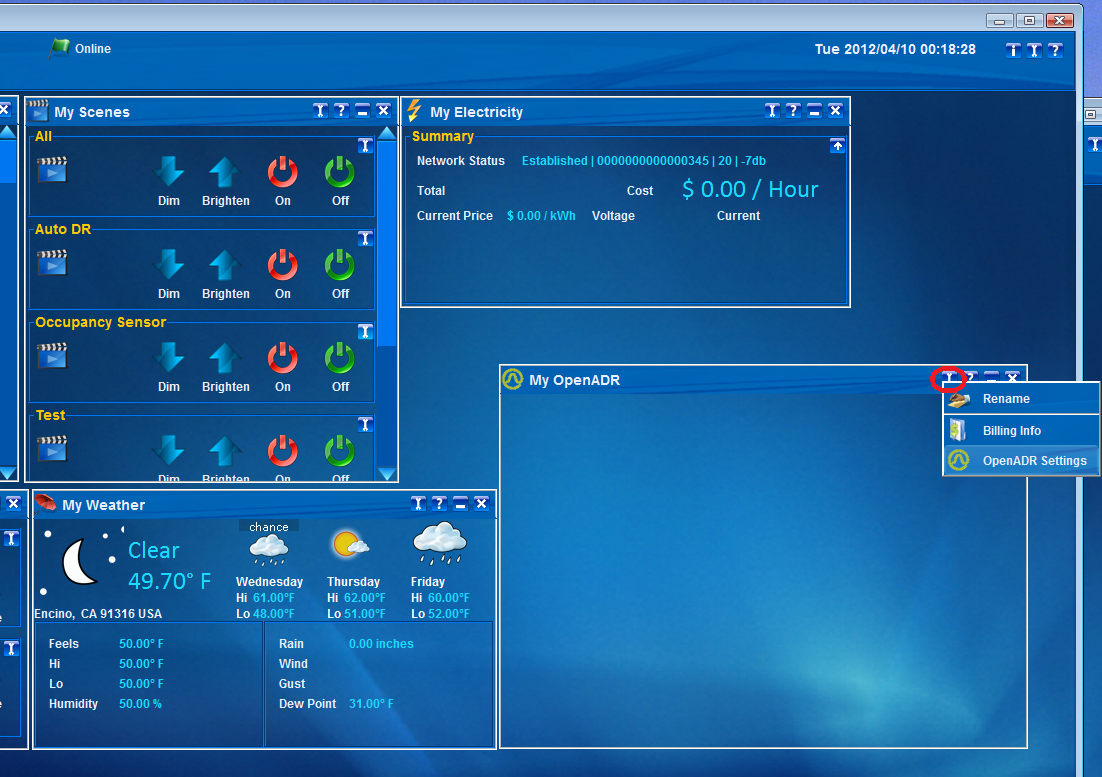This screenshot has width=1102, height=777.
Task: Play the Auto DR scene clapperboard icon
Action: [x=52, y=263]
